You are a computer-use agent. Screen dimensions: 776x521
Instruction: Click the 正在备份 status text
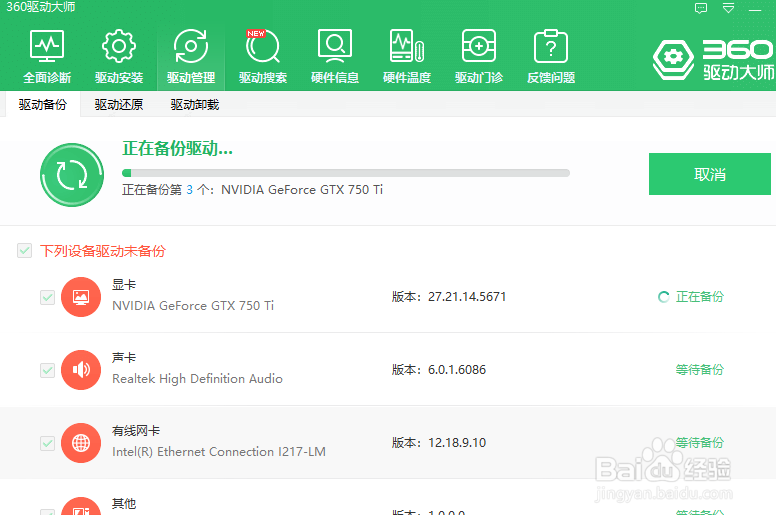(x=700, y=297)
